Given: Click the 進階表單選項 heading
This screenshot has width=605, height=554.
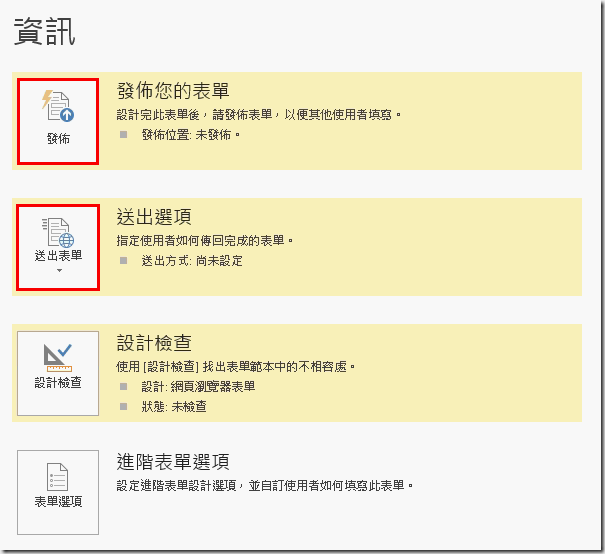Looking at the screenshot, I should (x=173, y=462).
